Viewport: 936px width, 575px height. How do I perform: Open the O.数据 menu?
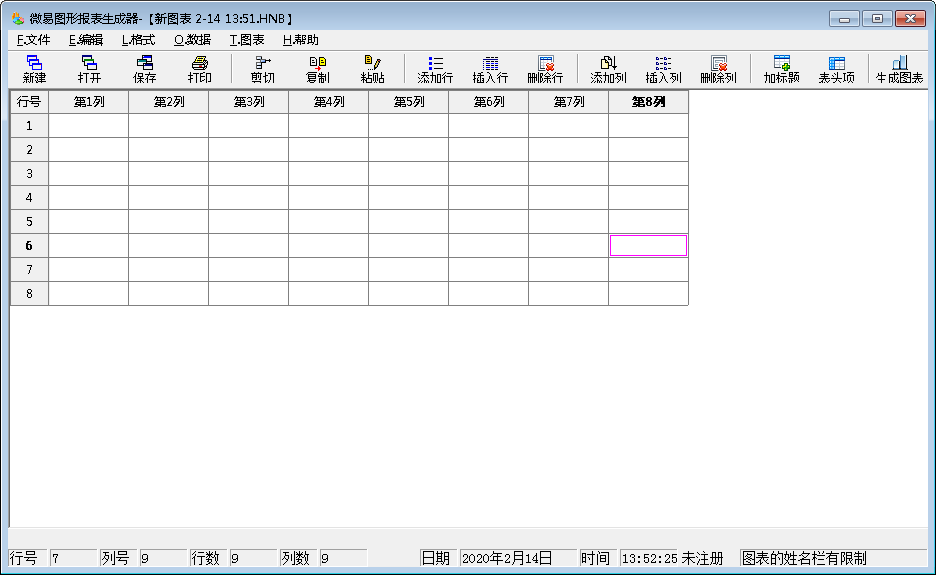192,40
